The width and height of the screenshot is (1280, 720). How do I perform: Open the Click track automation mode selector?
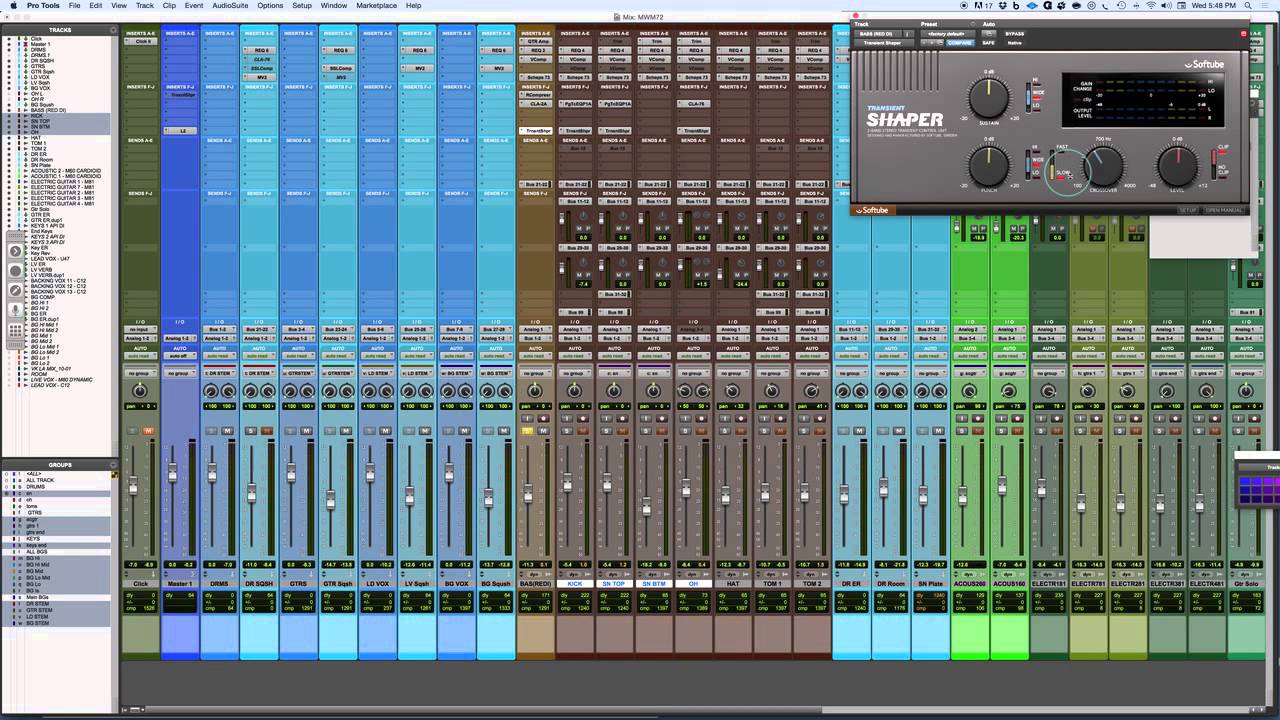(x=140, y=356)
